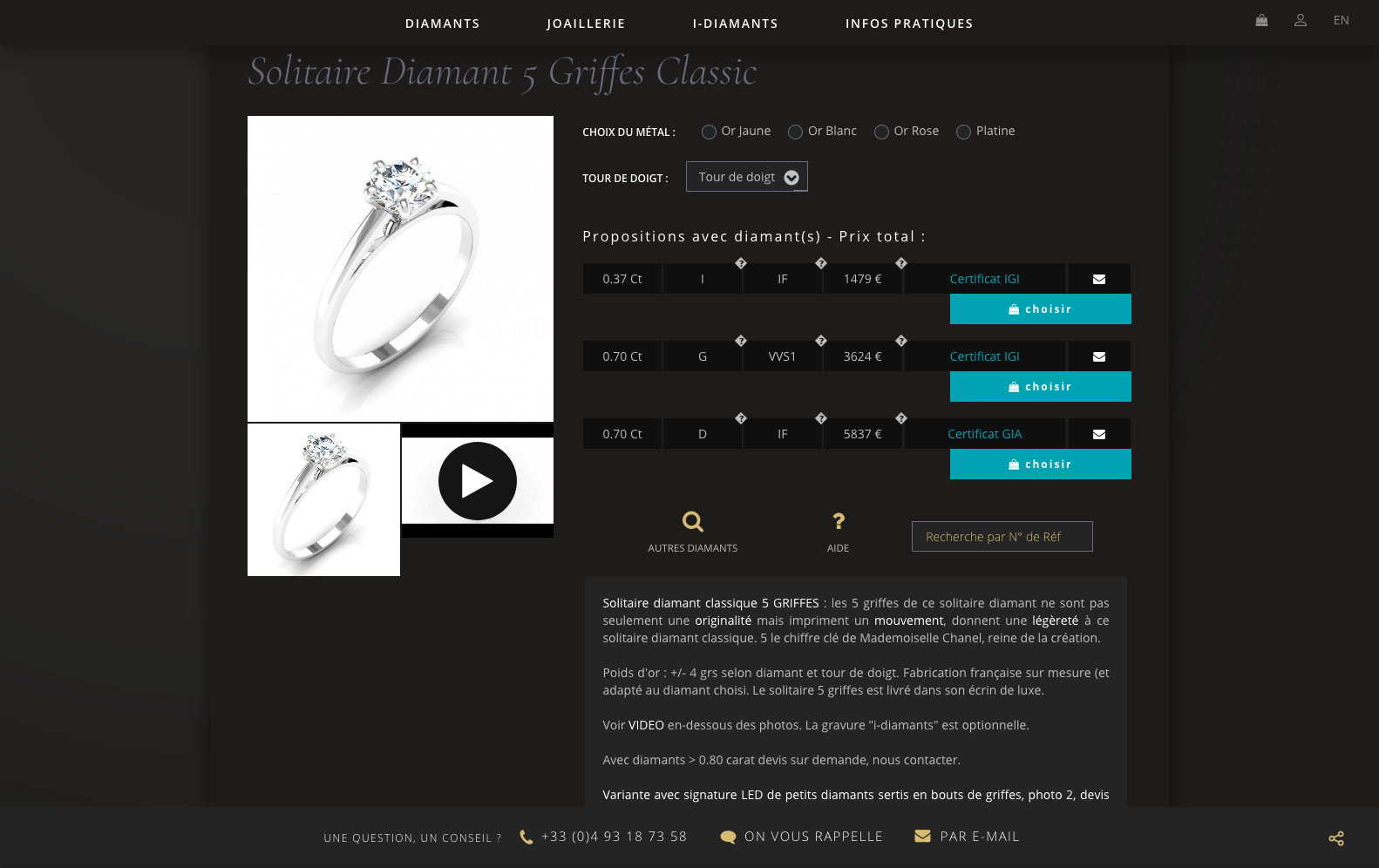Click the envelope icon for 5837 € diamond
Screen dimensions: 1379x868
tap(1099, 434)
